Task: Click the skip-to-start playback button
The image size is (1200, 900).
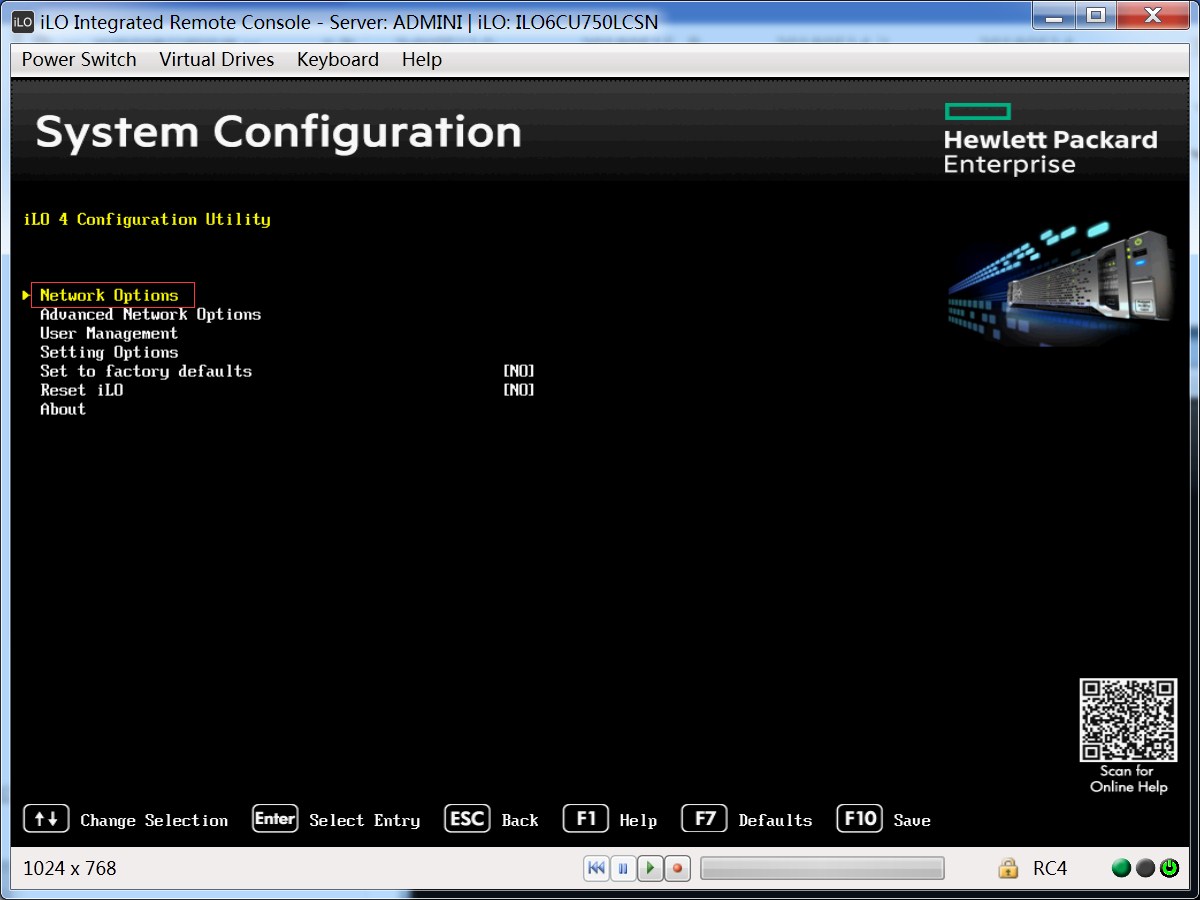Action: click(x=596, y=868)
